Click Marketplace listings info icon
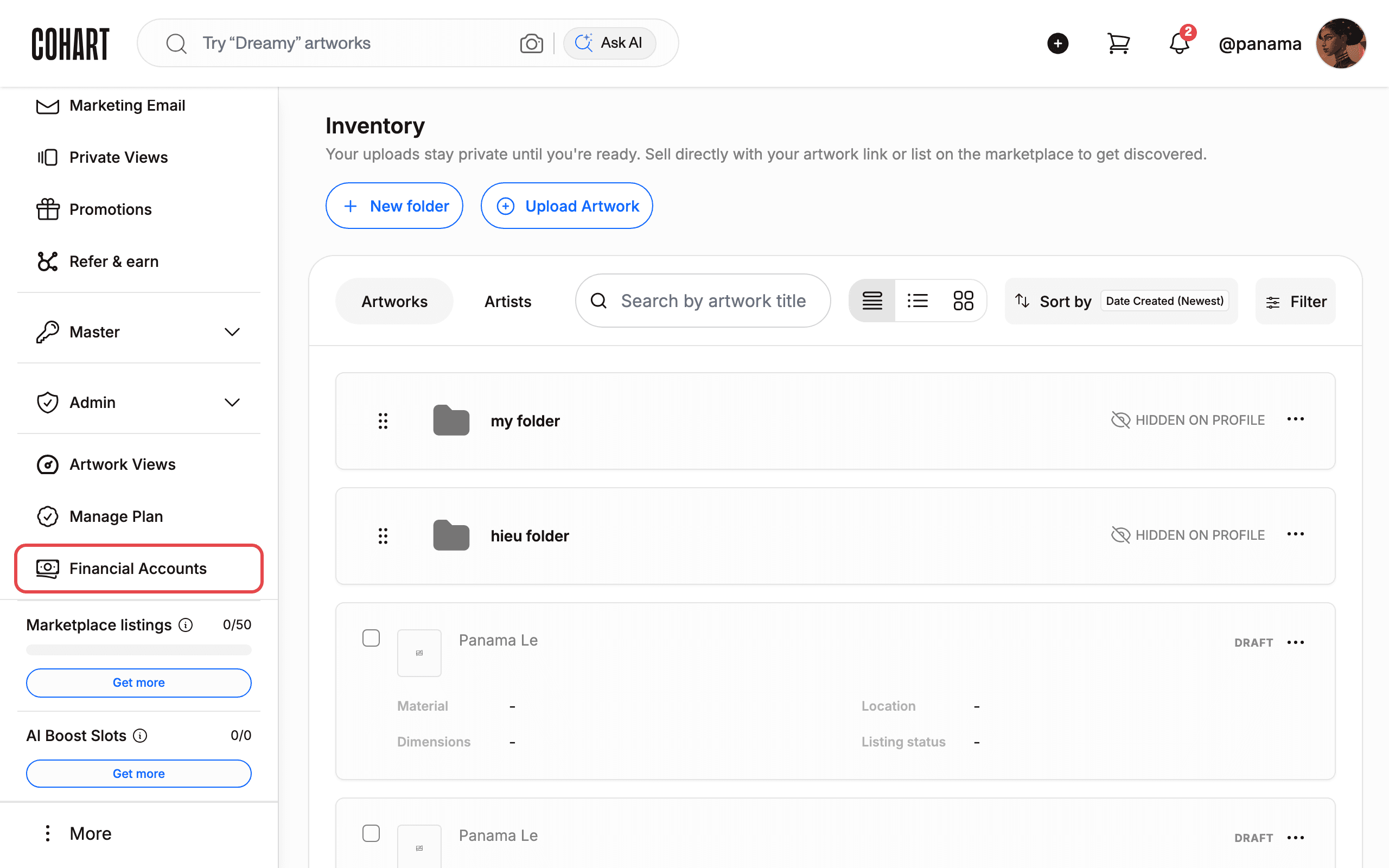This screenshot has height=868, width=1389. click(x=186, y=624)
